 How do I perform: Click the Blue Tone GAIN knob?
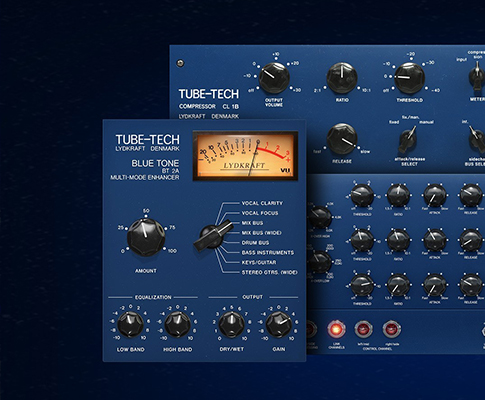point(279,324)
